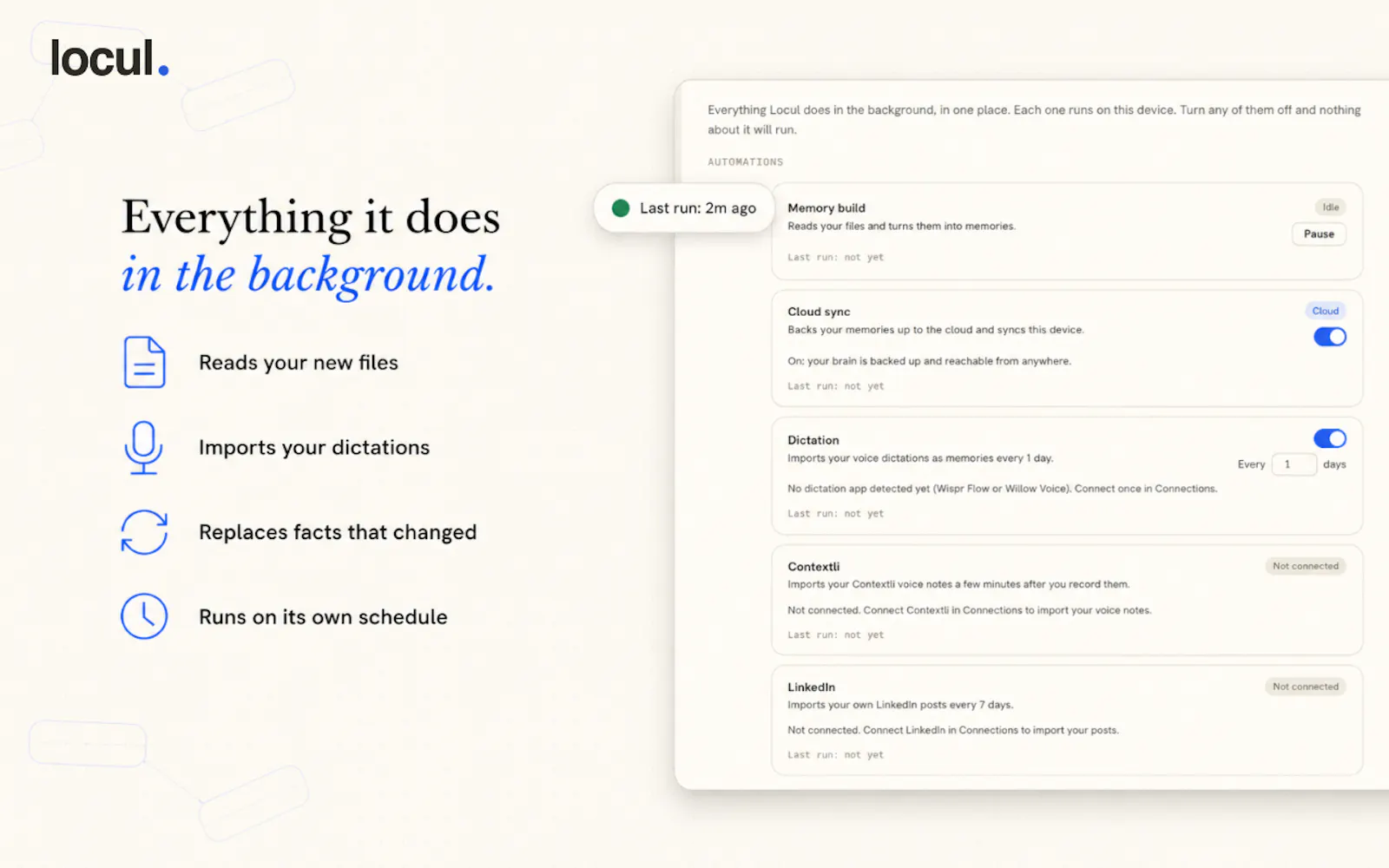
Task: Click Not connected badge on Contextli card
Action: [1306, 566]
